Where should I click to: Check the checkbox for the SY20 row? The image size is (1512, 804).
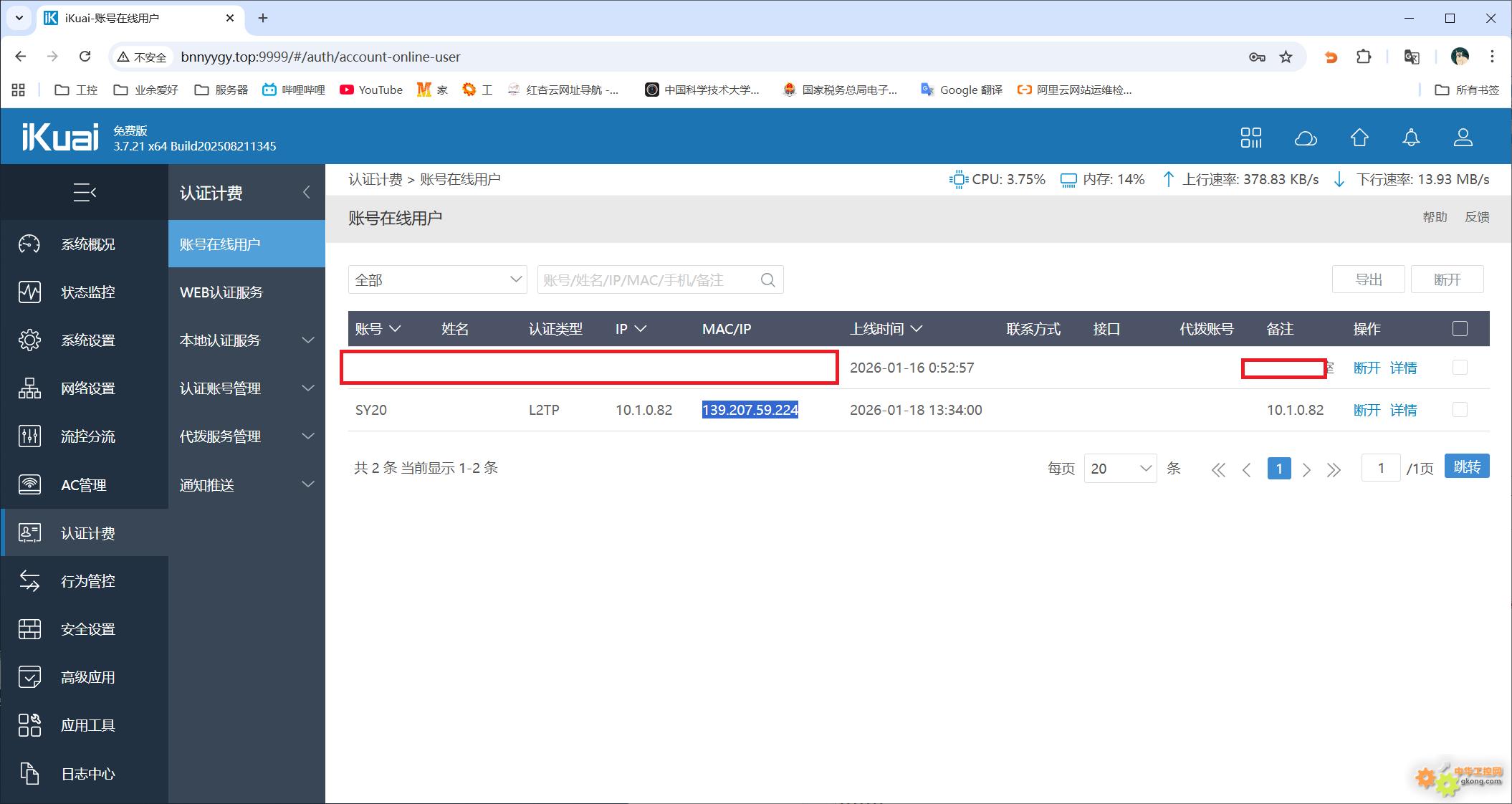click(x=1460, y=410)
